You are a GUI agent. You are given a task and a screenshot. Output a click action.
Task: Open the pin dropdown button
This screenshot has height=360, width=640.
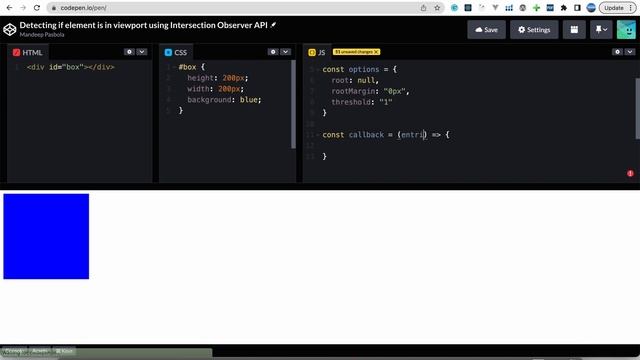pos(601,29)
